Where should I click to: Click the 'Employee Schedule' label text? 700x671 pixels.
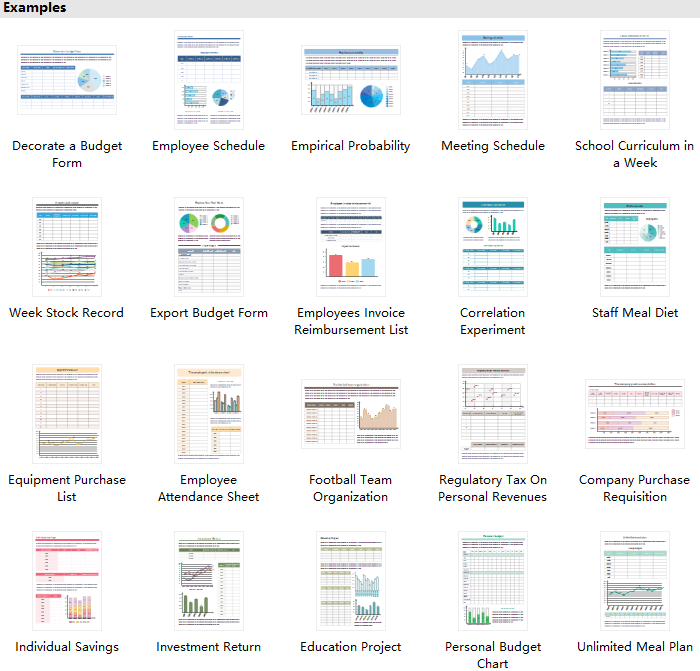[208, 146]
